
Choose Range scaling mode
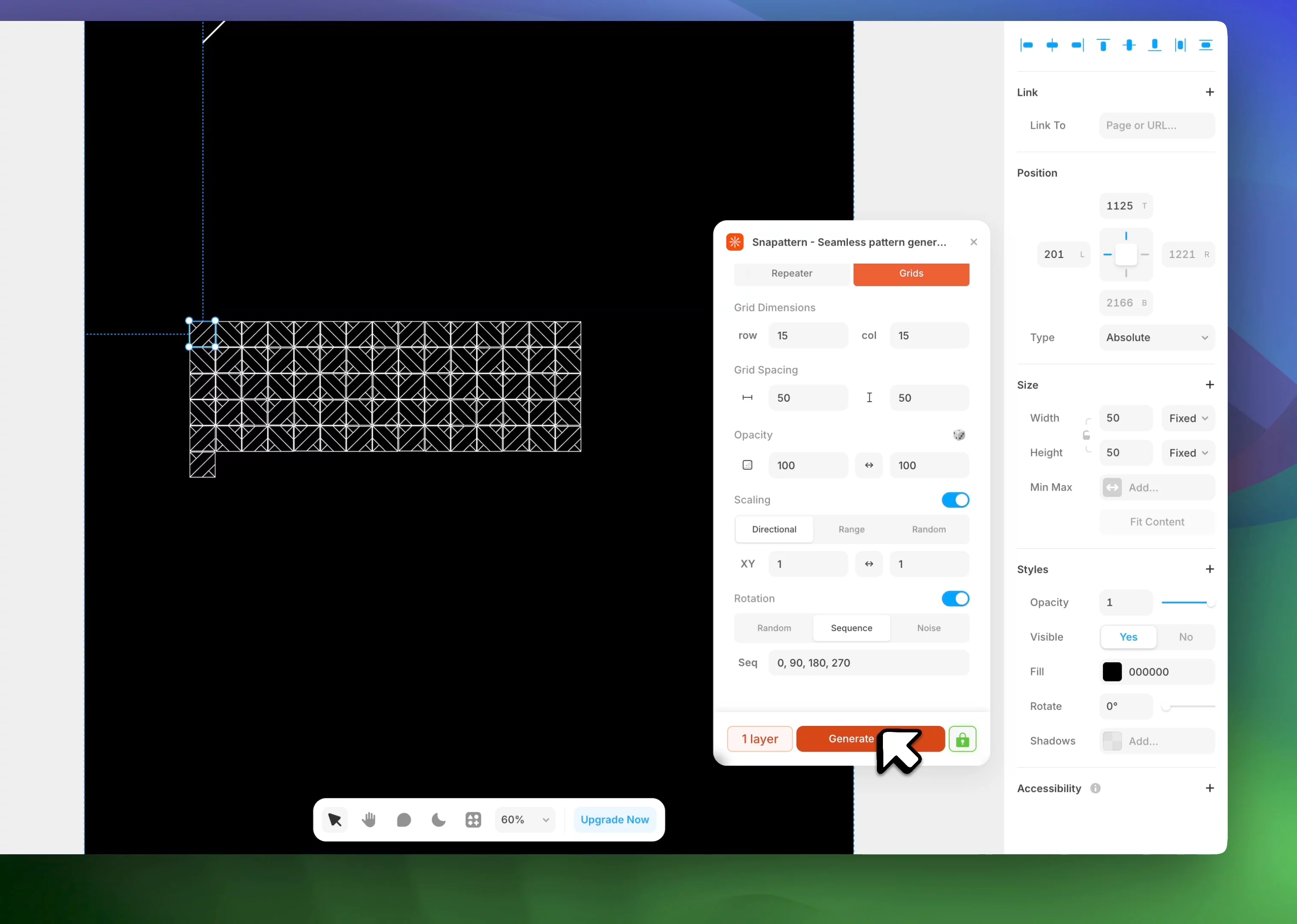point(851,529)
